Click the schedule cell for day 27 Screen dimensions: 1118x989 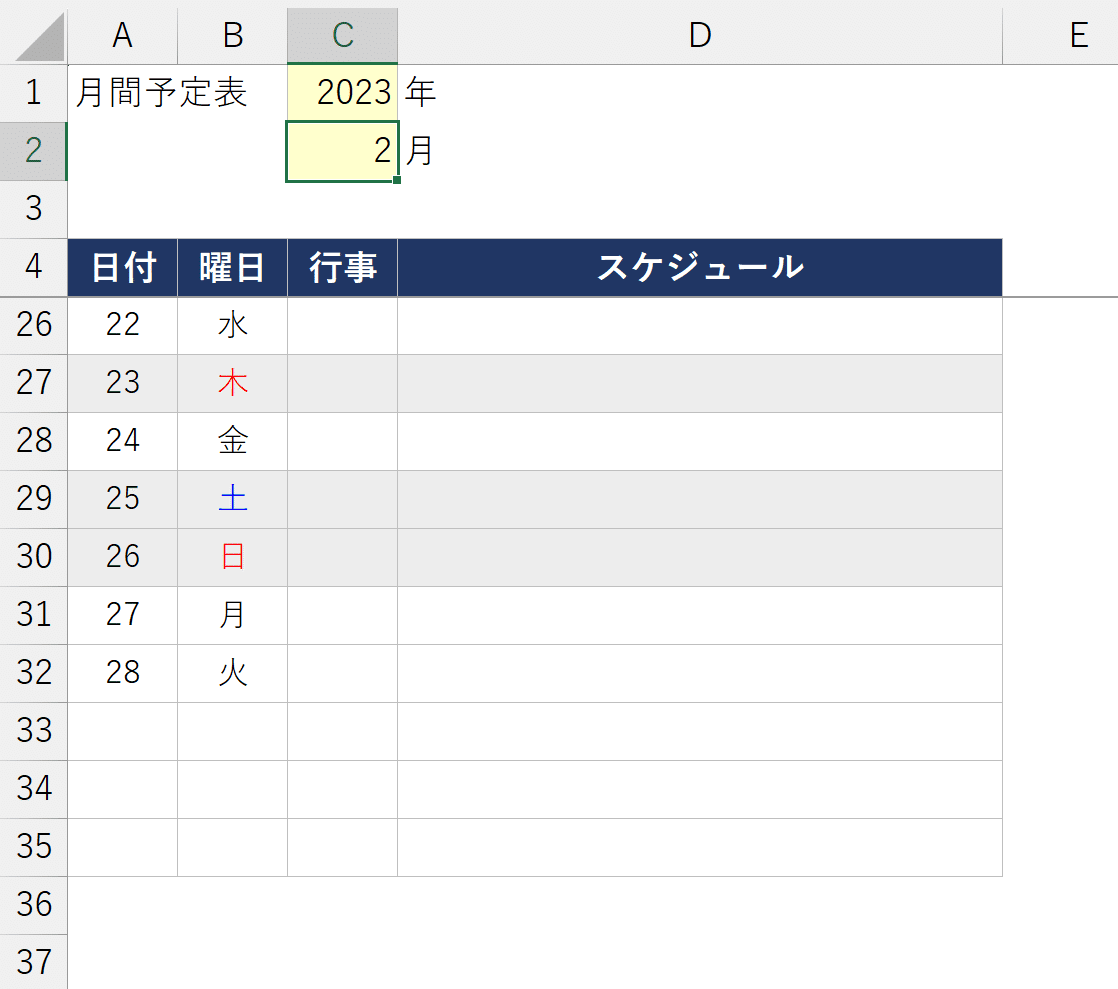(x=699, y=615)
